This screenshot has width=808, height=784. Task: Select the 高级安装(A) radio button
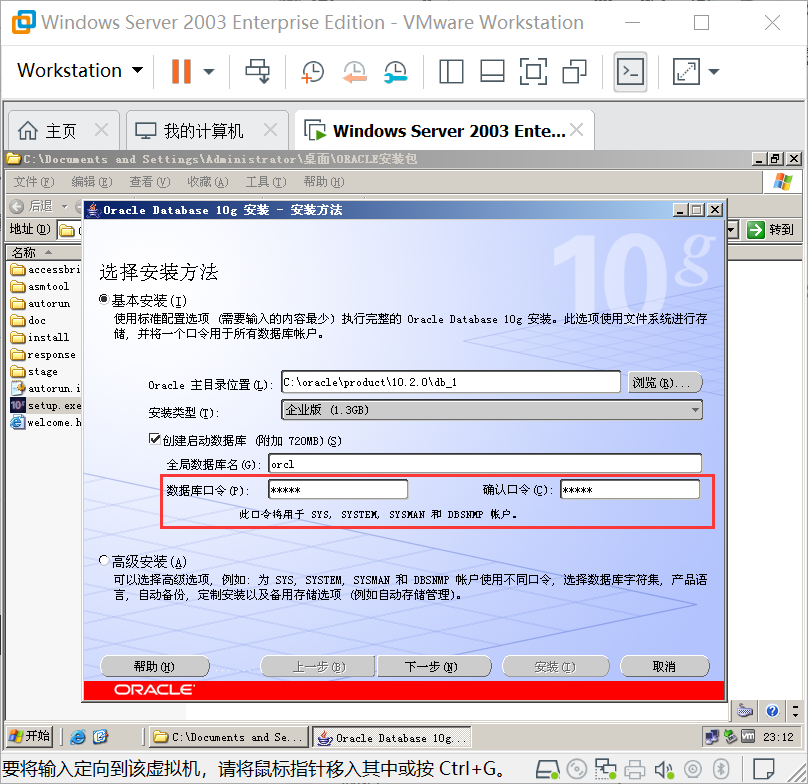[x=104, y=560]
